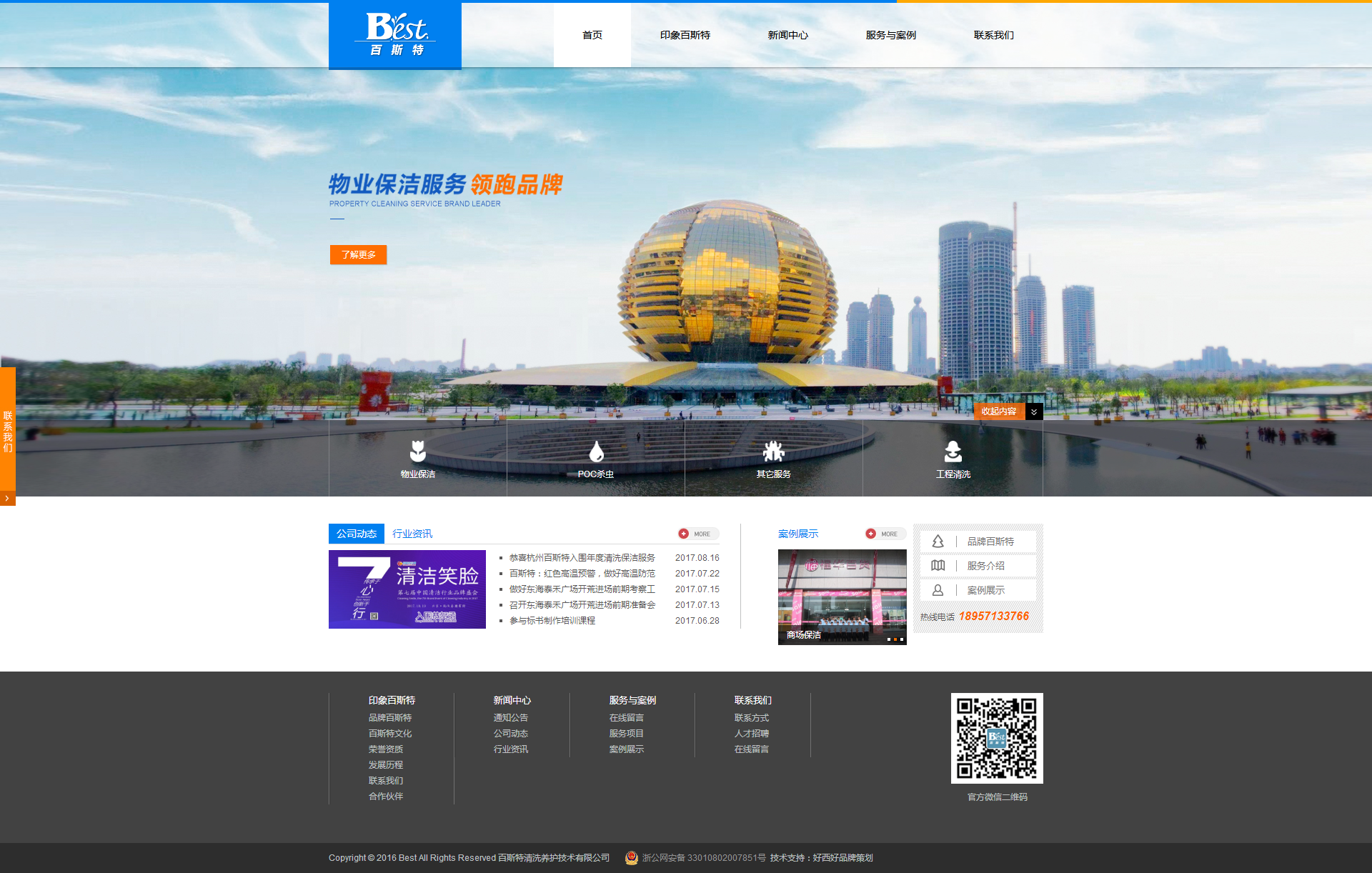Expand the left 联系我们 side arrow
The height and width of the screenshot is (873, 1372).
click(x=7, y=498)
